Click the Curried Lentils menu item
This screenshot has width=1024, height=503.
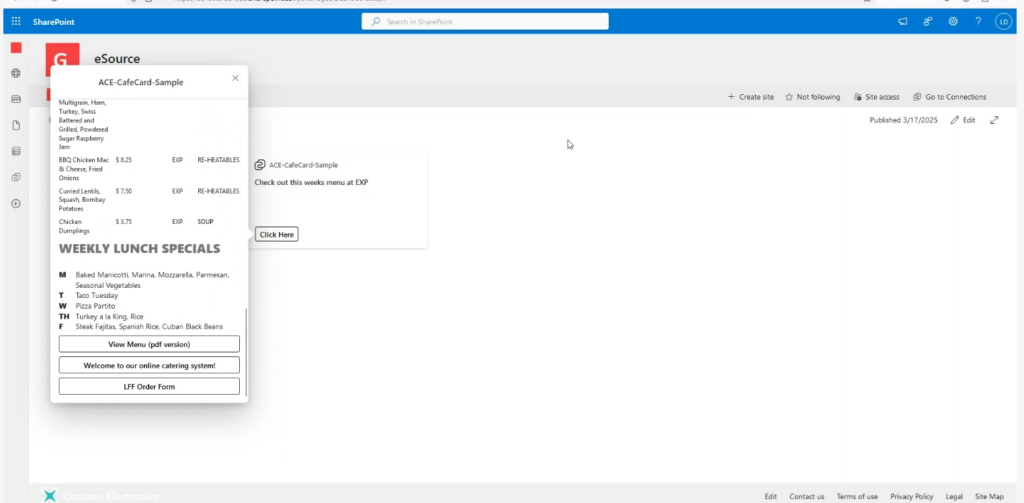[x=82, y=200]
